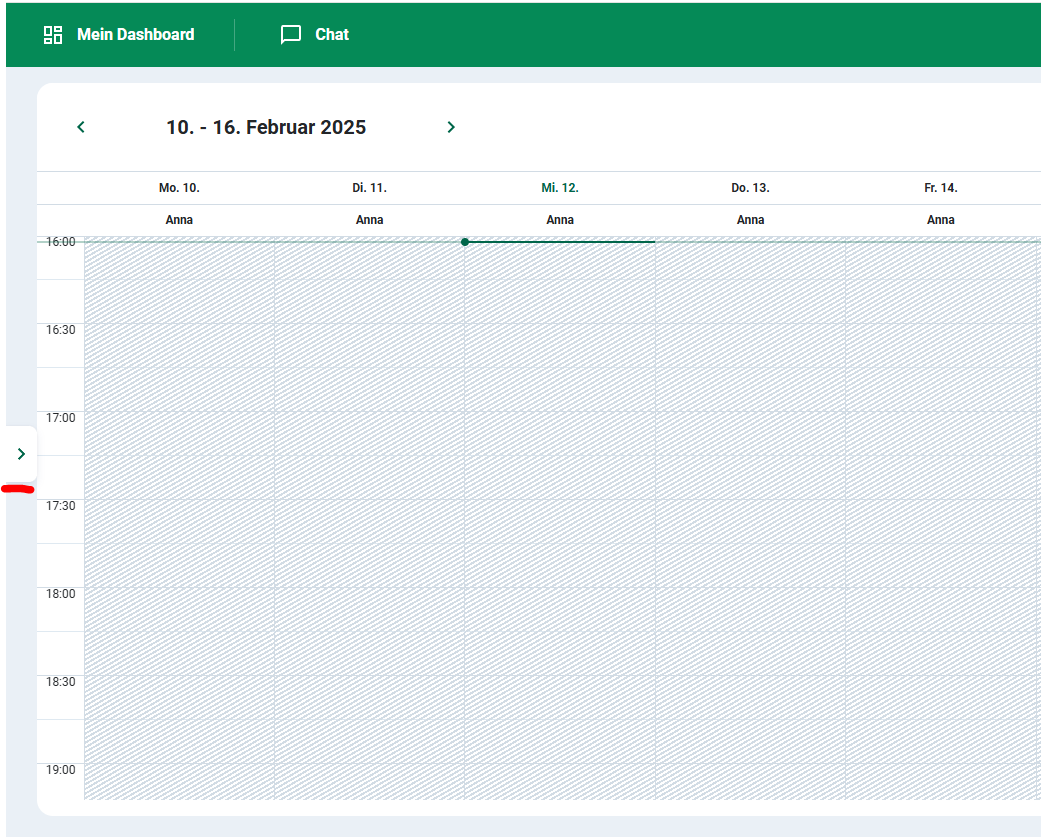
Task: Click the current time marker dot on Wednesday
Action: (x=465, y=242)
